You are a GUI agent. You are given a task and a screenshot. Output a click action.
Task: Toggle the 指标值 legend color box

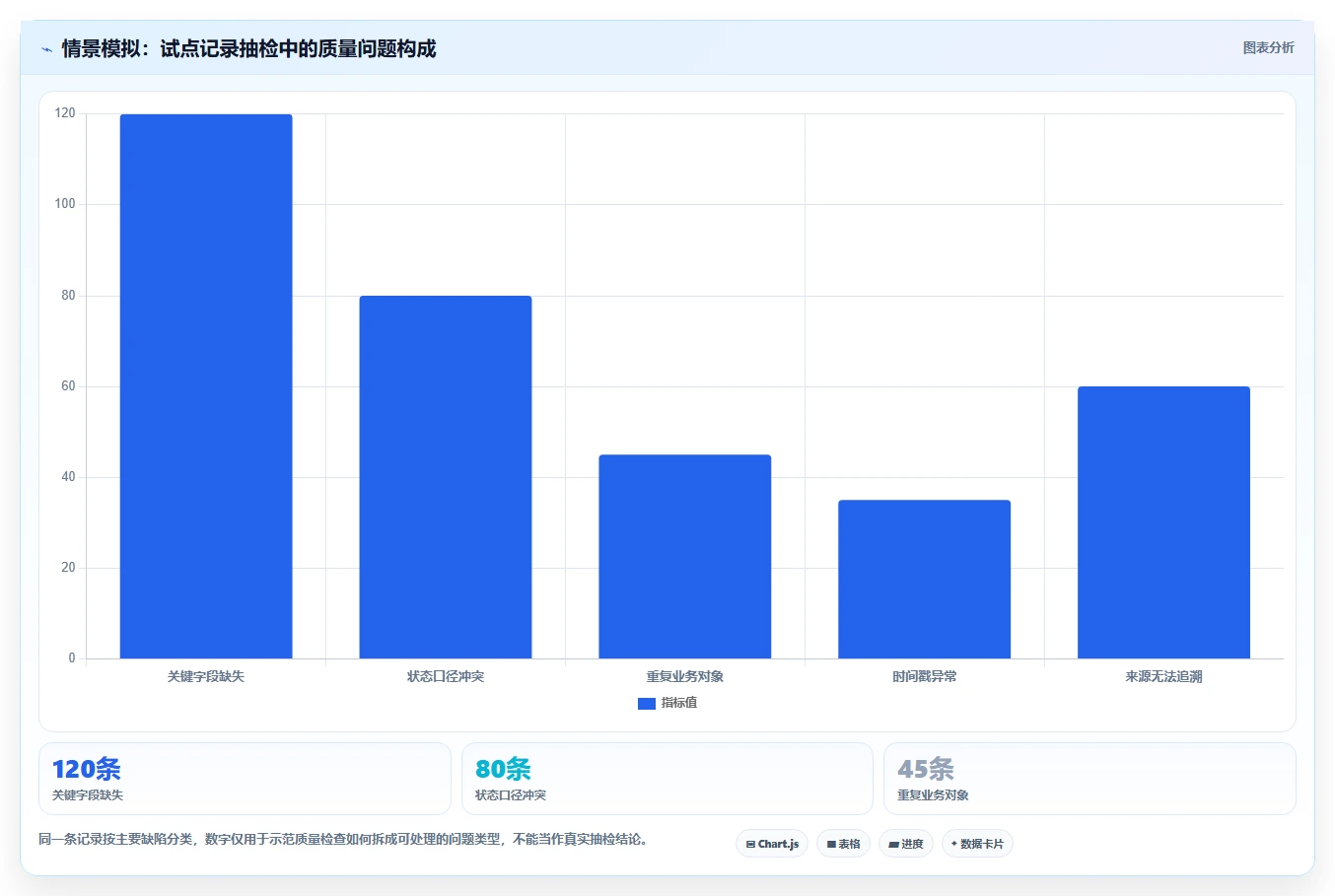point(647,703)
